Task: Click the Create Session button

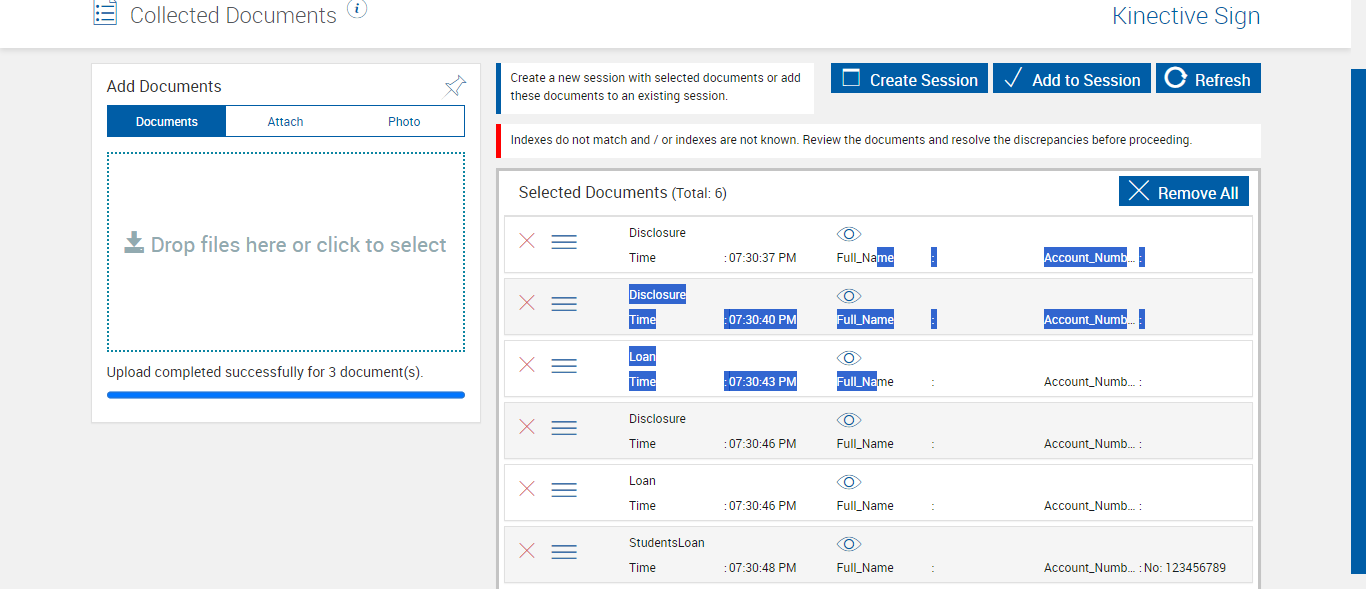Action: coord(909,79)
